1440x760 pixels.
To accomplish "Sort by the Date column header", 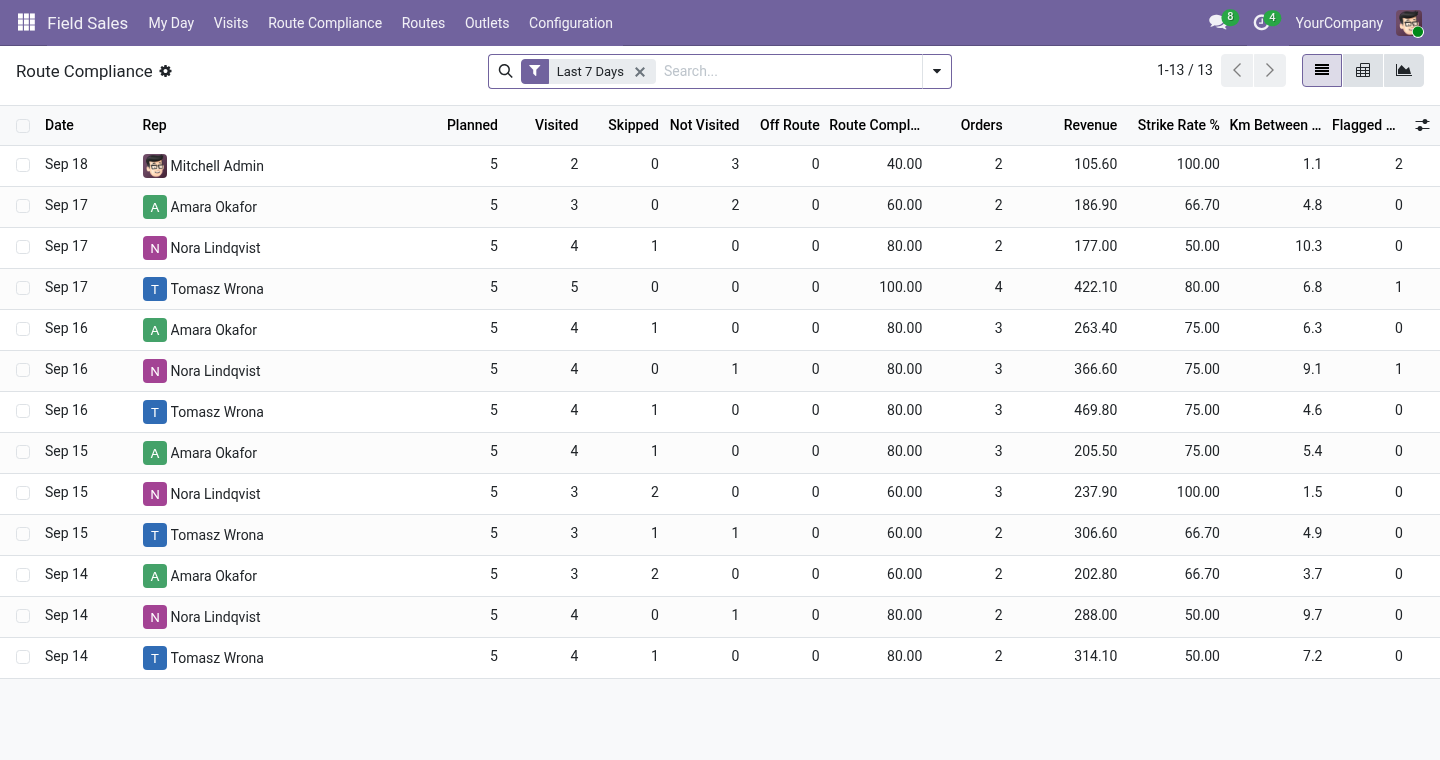I will tap(59, 125).
